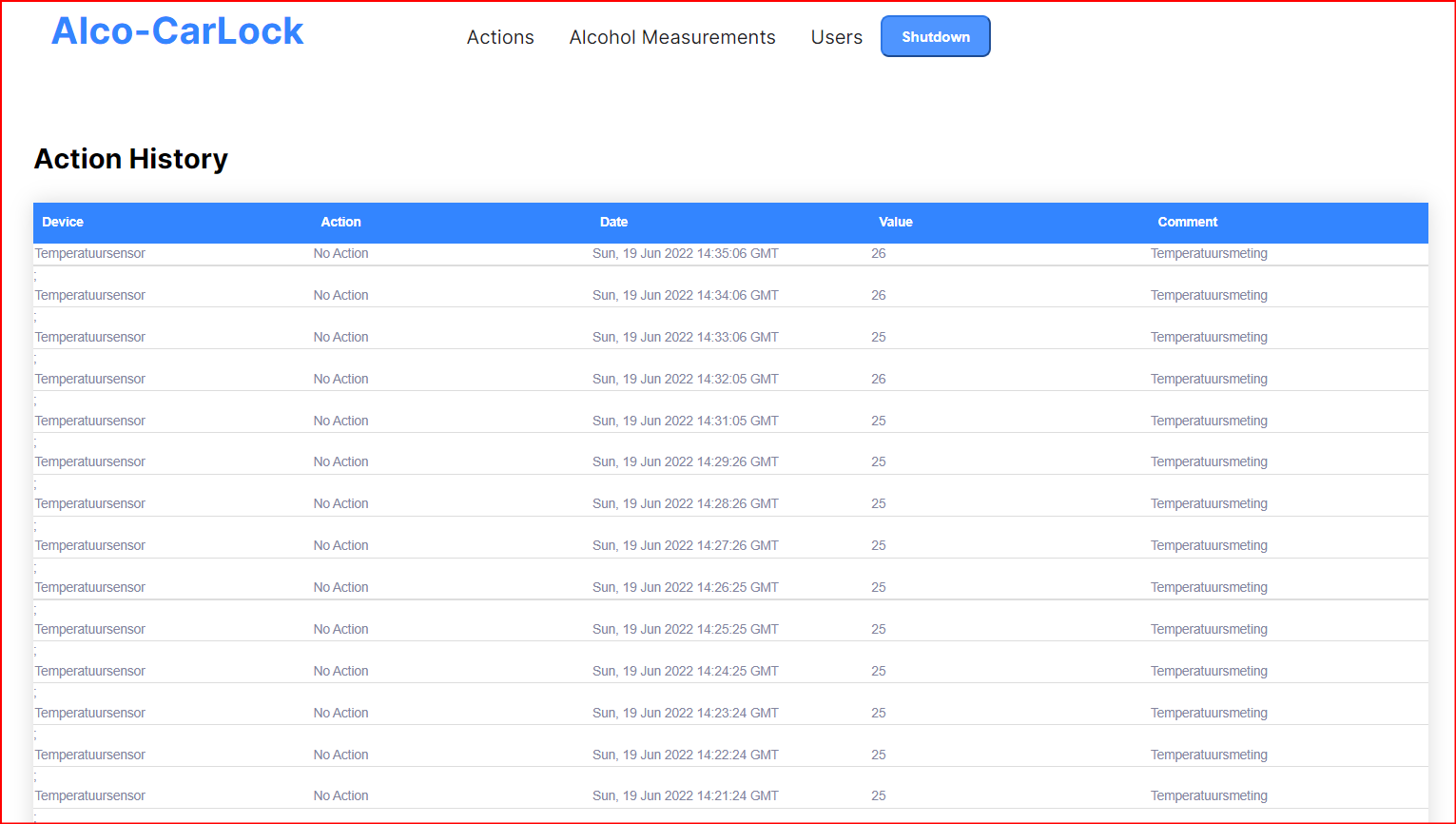The height and width of the screenshot is (824, 1456).
Task: Click Temperatuursensor in the 14:26:25 row
Action: [x=90, y=587]
